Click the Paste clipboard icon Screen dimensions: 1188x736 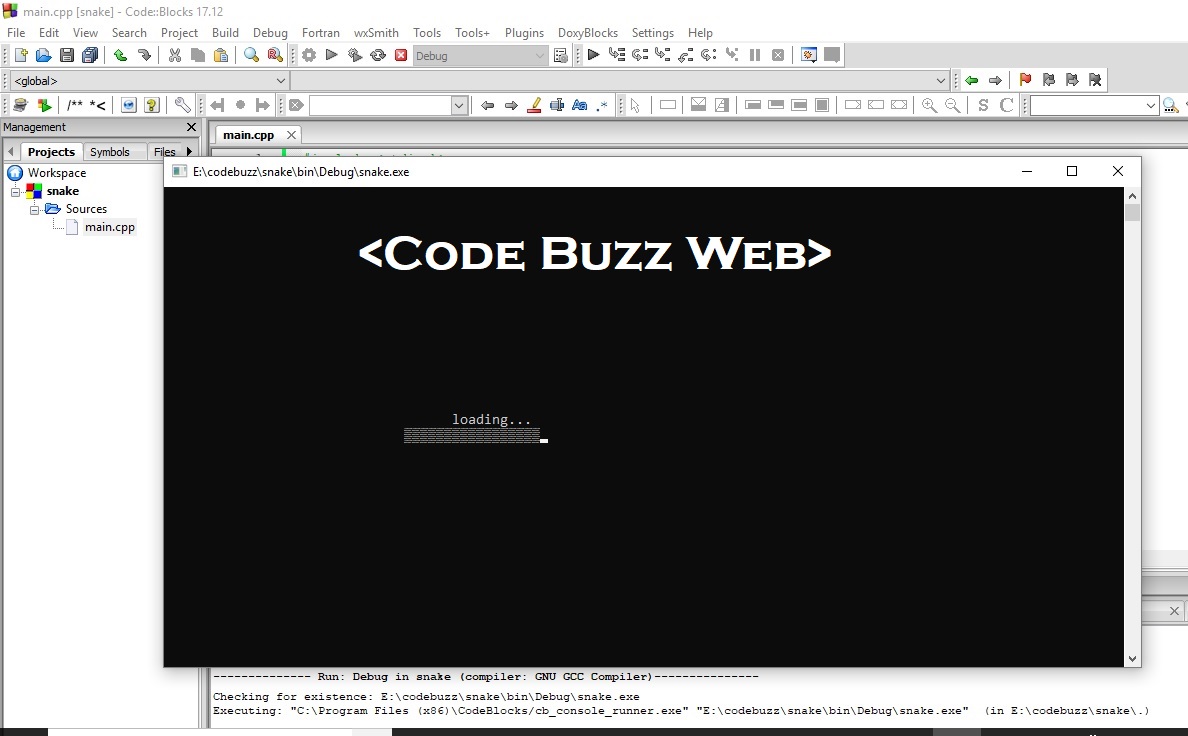click(221, 55)
